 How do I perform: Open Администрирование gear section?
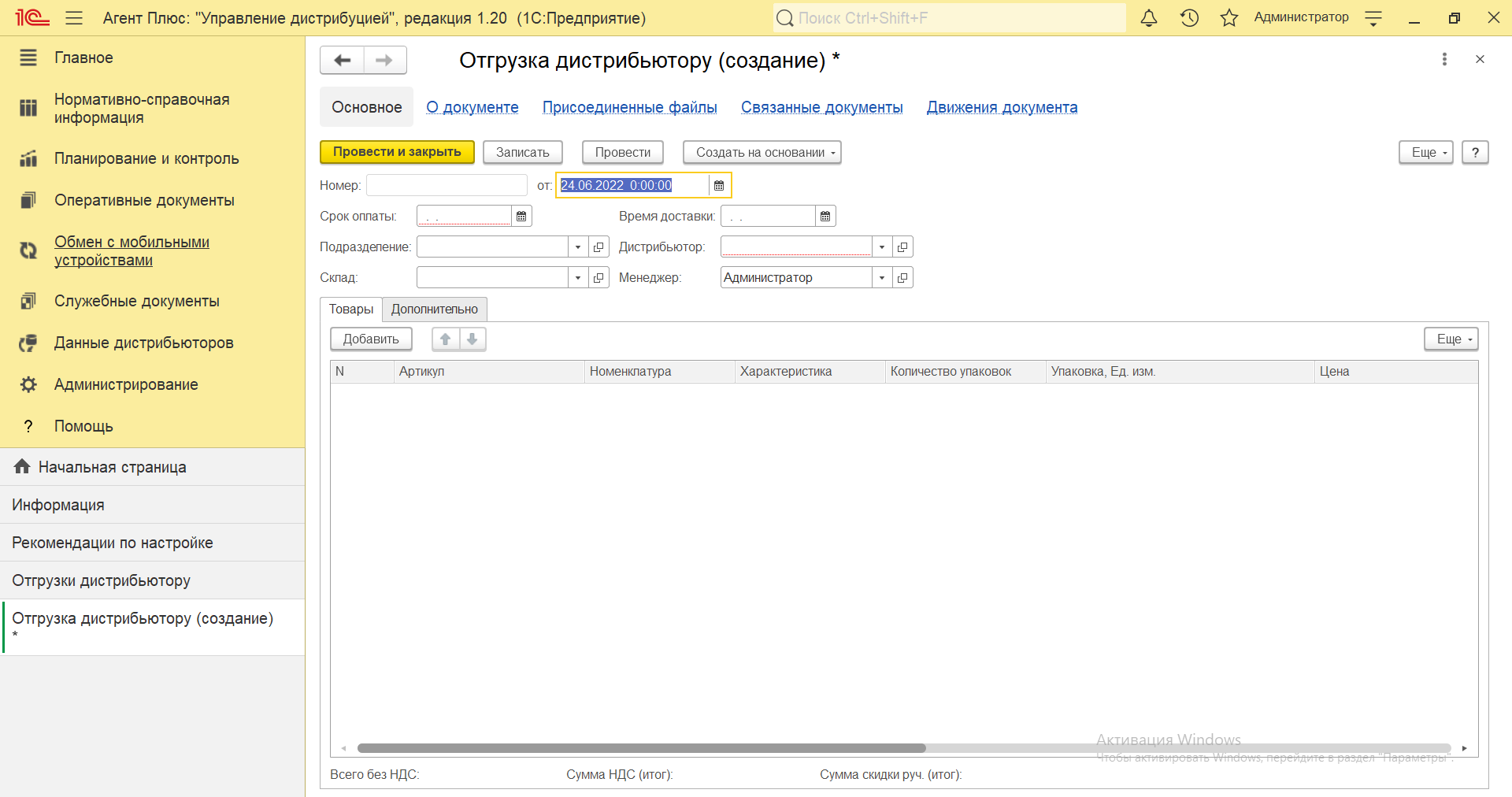153,384
